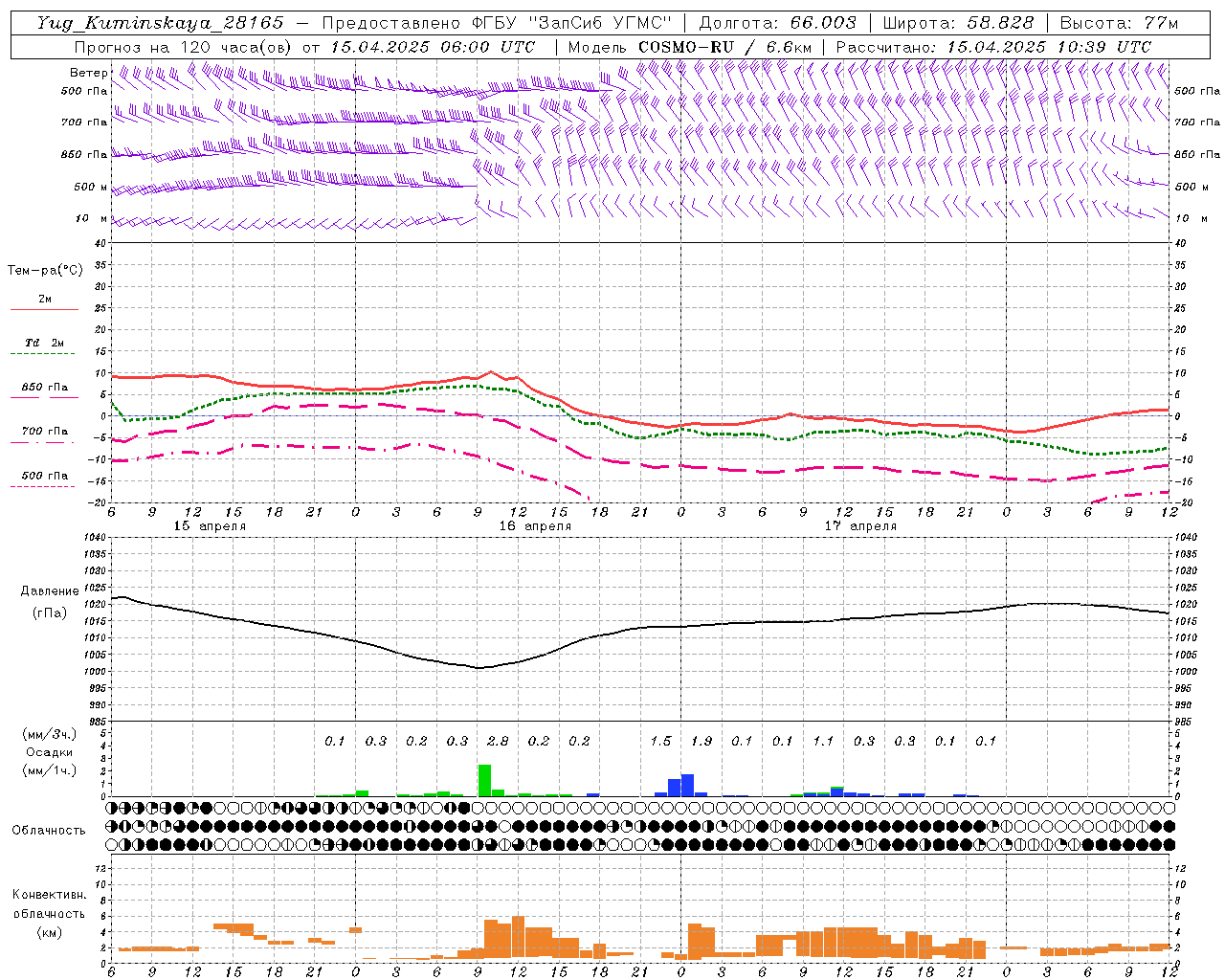Image resolution: width=1225 pixels, height=980 pixels.
Task: Click the (гПа) unit label under Давление
Action: (x=50, y=613)
